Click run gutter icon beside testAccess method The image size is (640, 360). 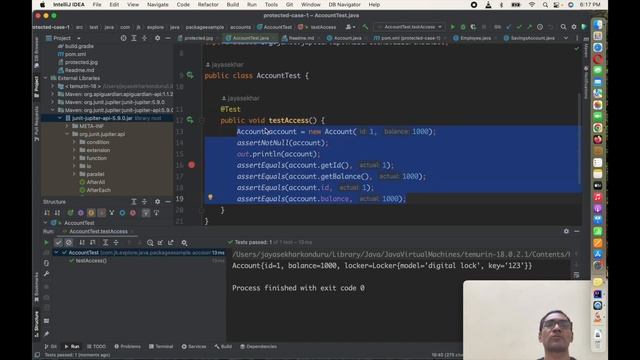[x=190, y=120]
